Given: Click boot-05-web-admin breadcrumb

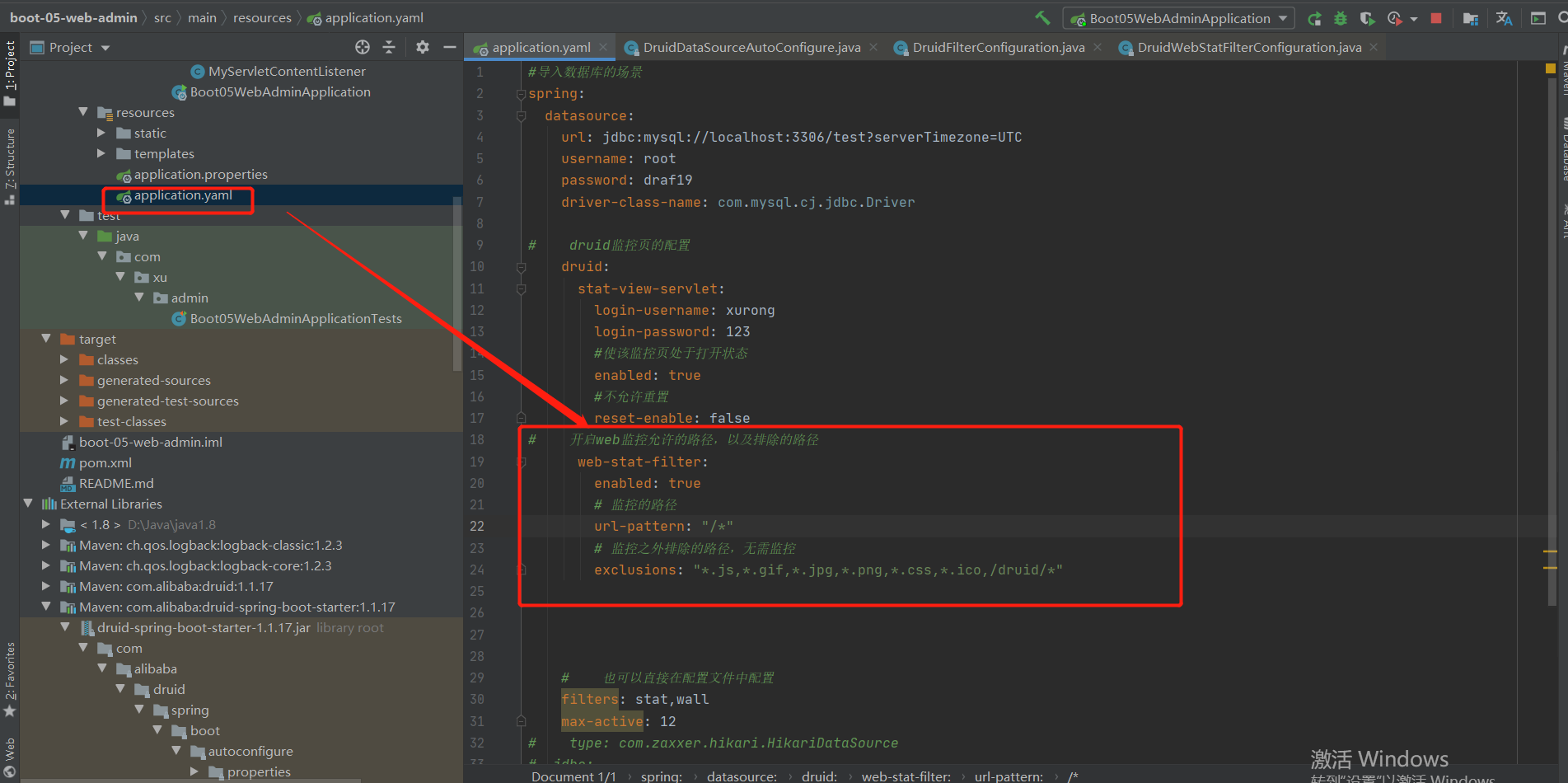Looking at the screenshot, I should (73, 17).
